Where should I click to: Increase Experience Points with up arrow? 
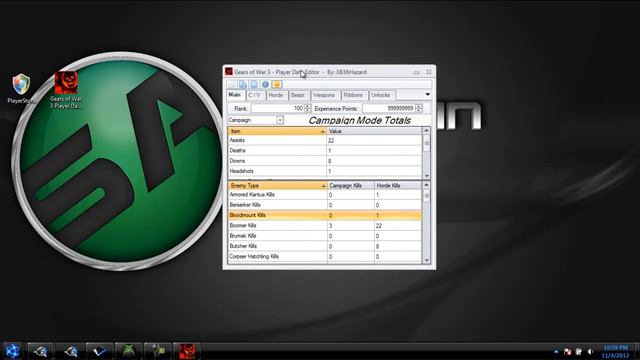coord(418,106)
